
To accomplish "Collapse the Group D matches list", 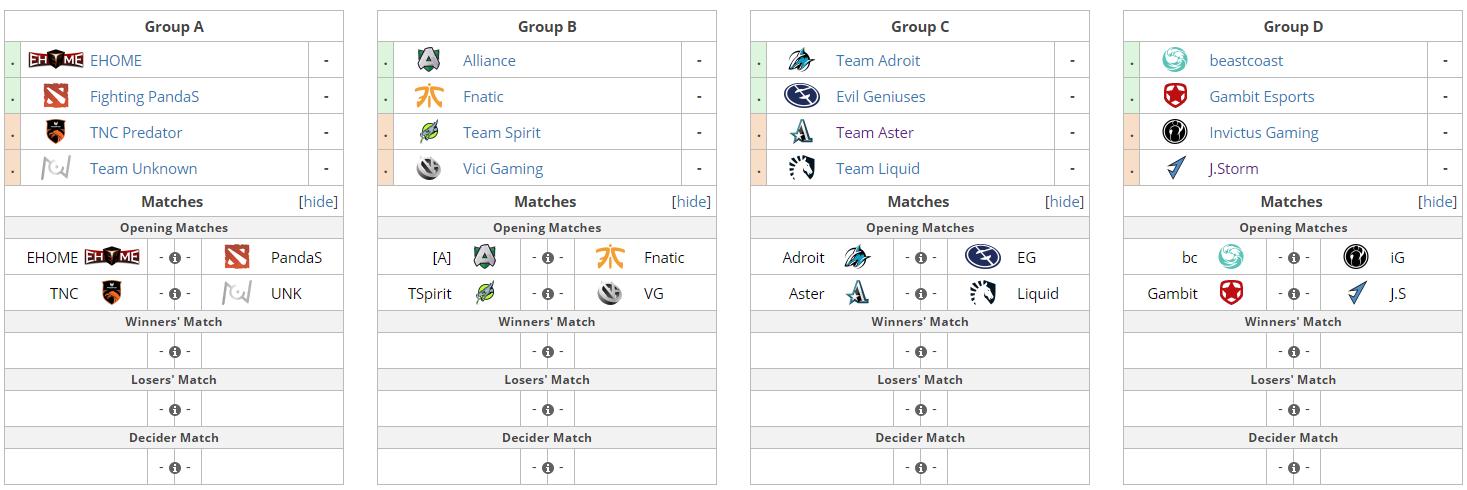I will tap(1439, 201).
